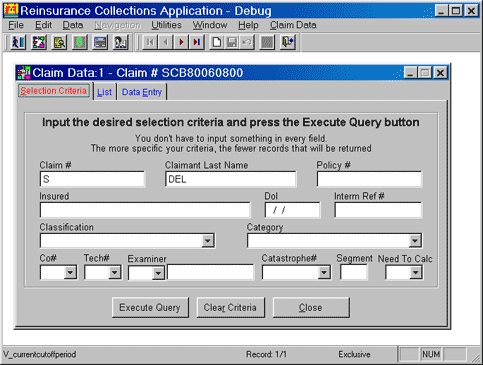Click the running person toolbar icon
Image resolution: width=483 pixels, height=365 pixels.
click(x=18, y=42)
